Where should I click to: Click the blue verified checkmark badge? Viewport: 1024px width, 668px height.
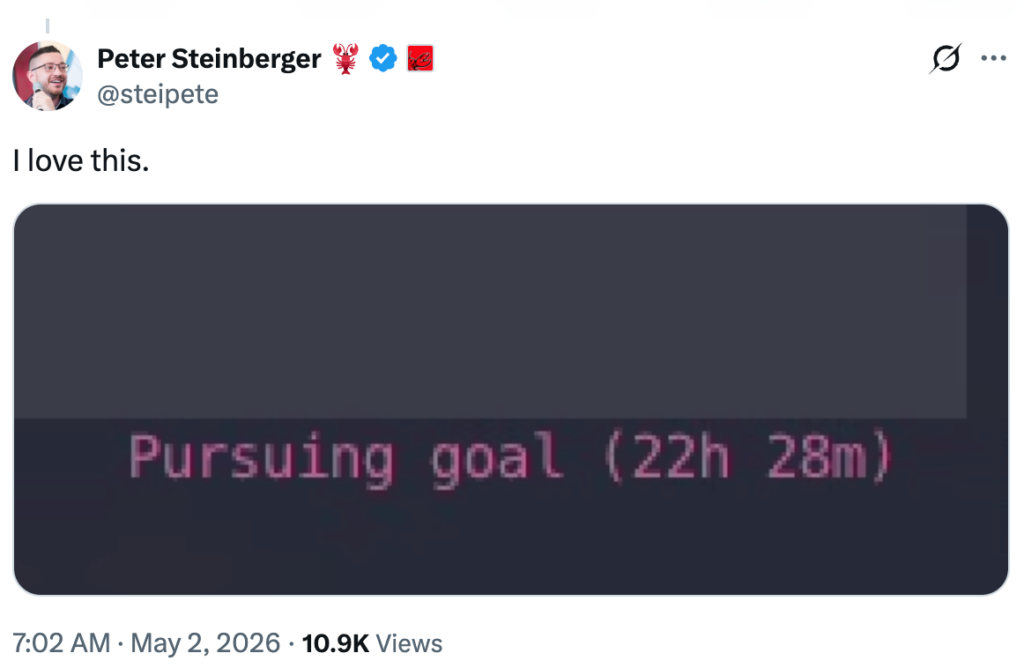click(x=383, y=58)
